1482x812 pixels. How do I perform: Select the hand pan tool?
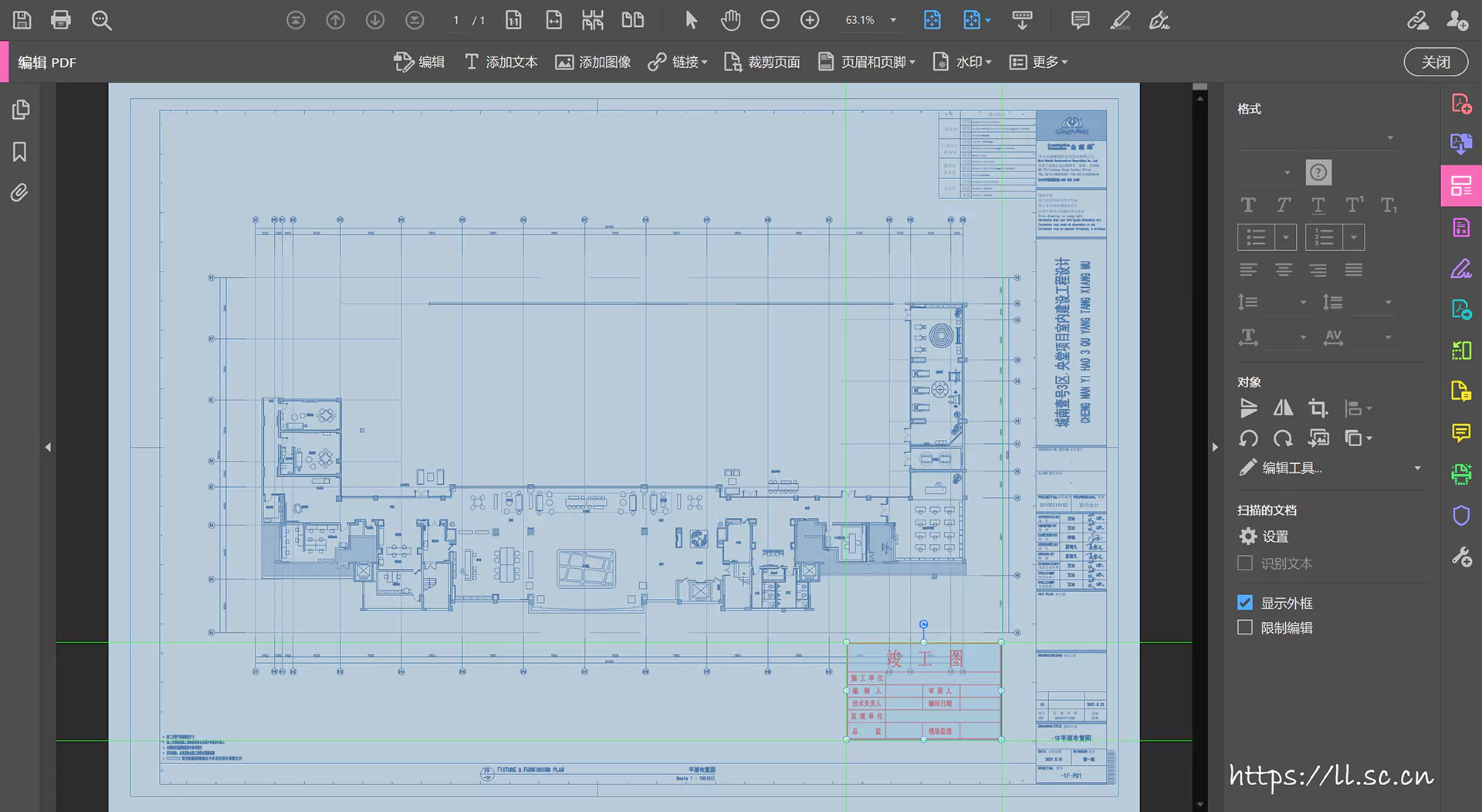point(730,20)
